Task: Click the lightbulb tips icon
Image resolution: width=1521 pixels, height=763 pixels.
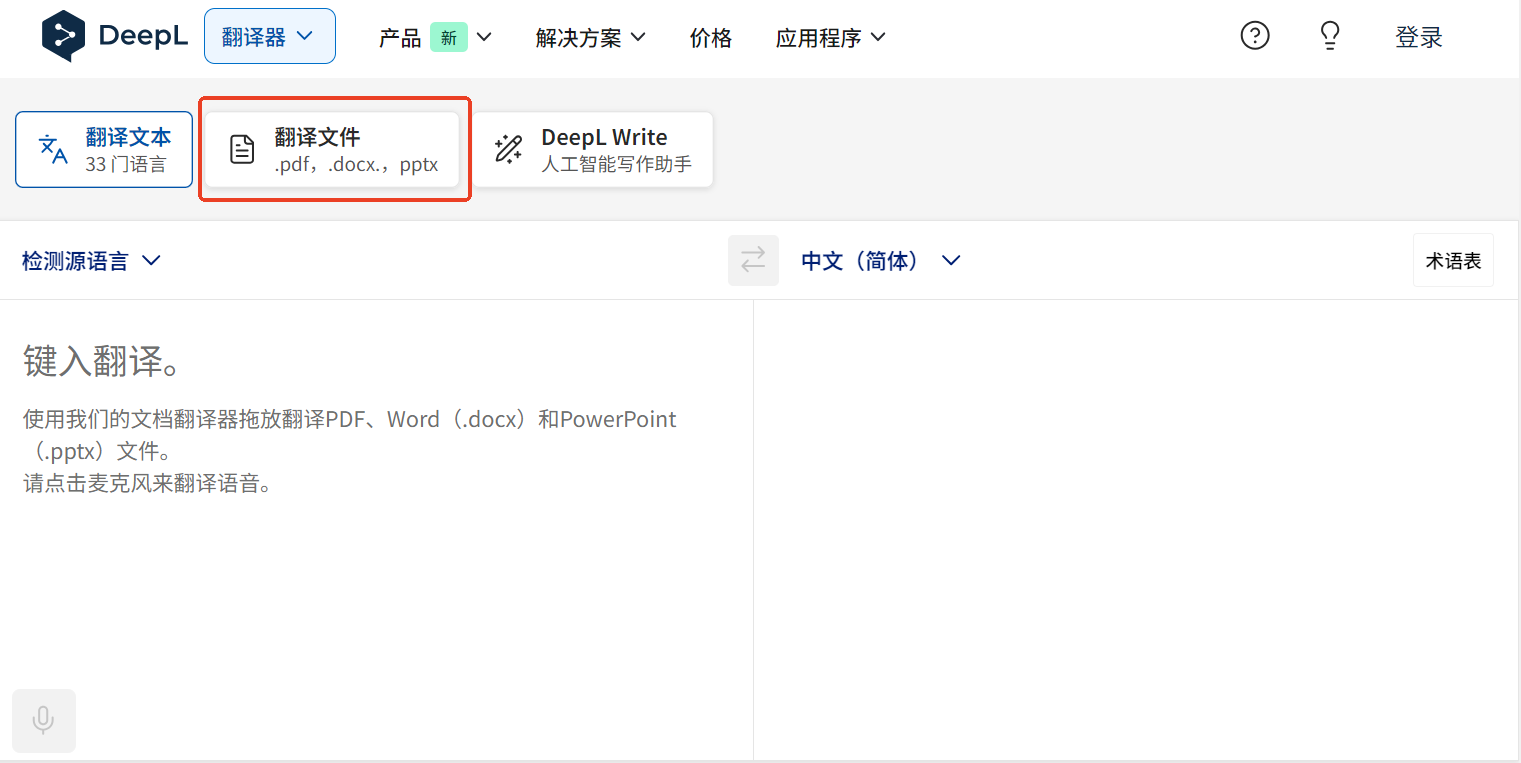Action: tap(1329, 36)
